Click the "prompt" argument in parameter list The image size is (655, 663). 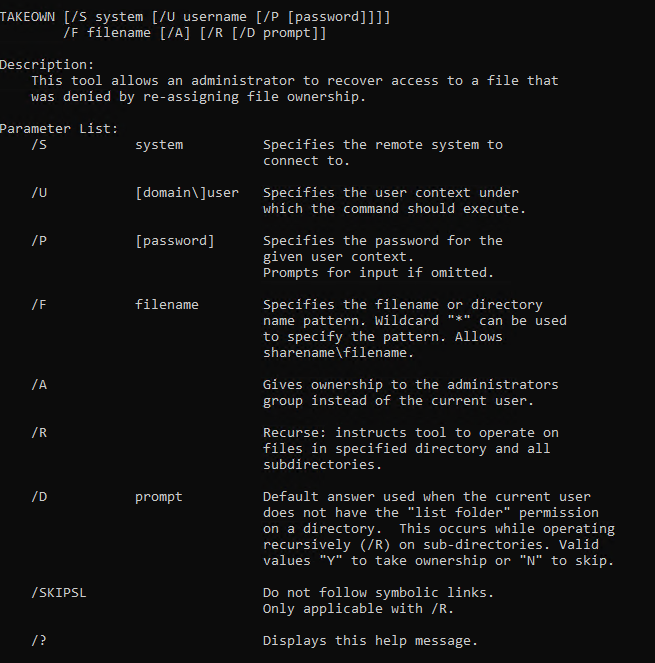pyautogui.click(x=159, y=497)
